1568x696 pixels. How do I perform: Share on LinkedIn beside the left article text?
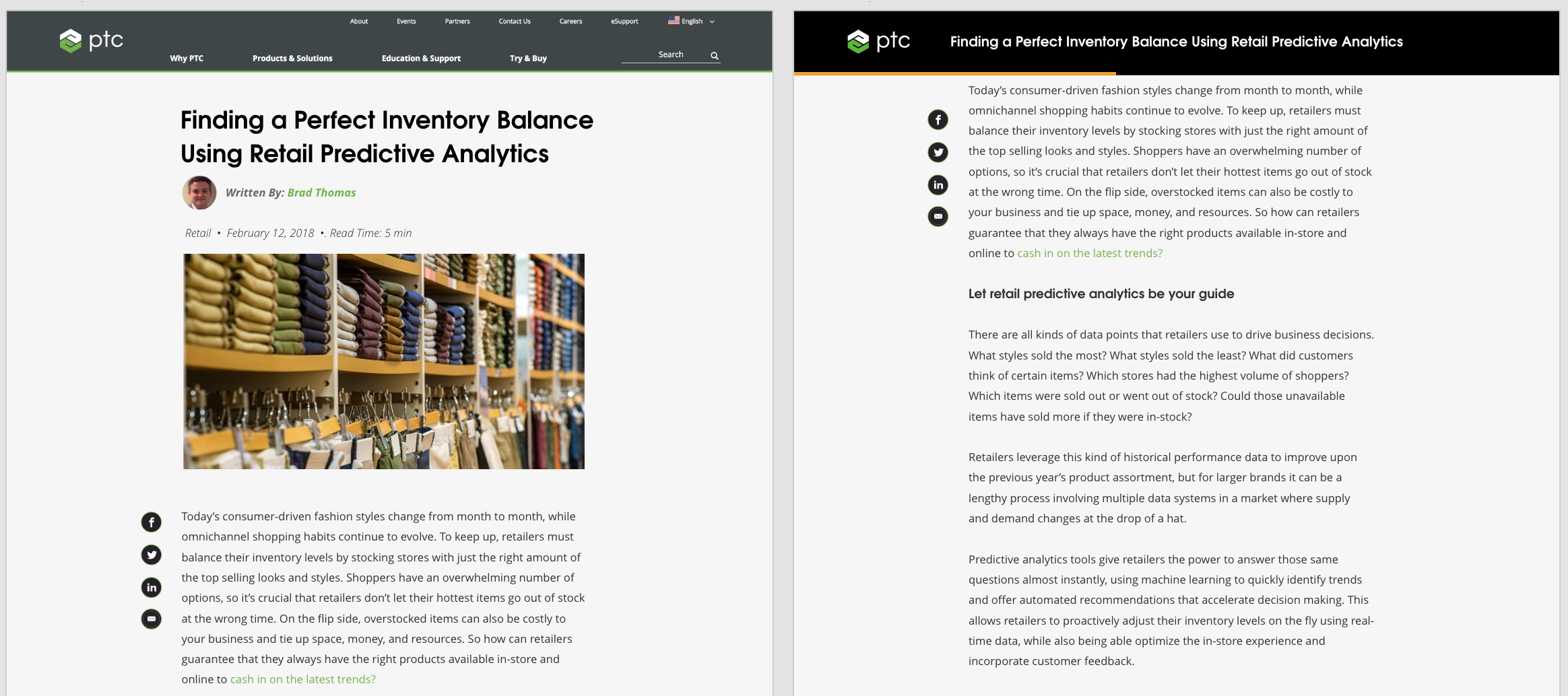152,588
